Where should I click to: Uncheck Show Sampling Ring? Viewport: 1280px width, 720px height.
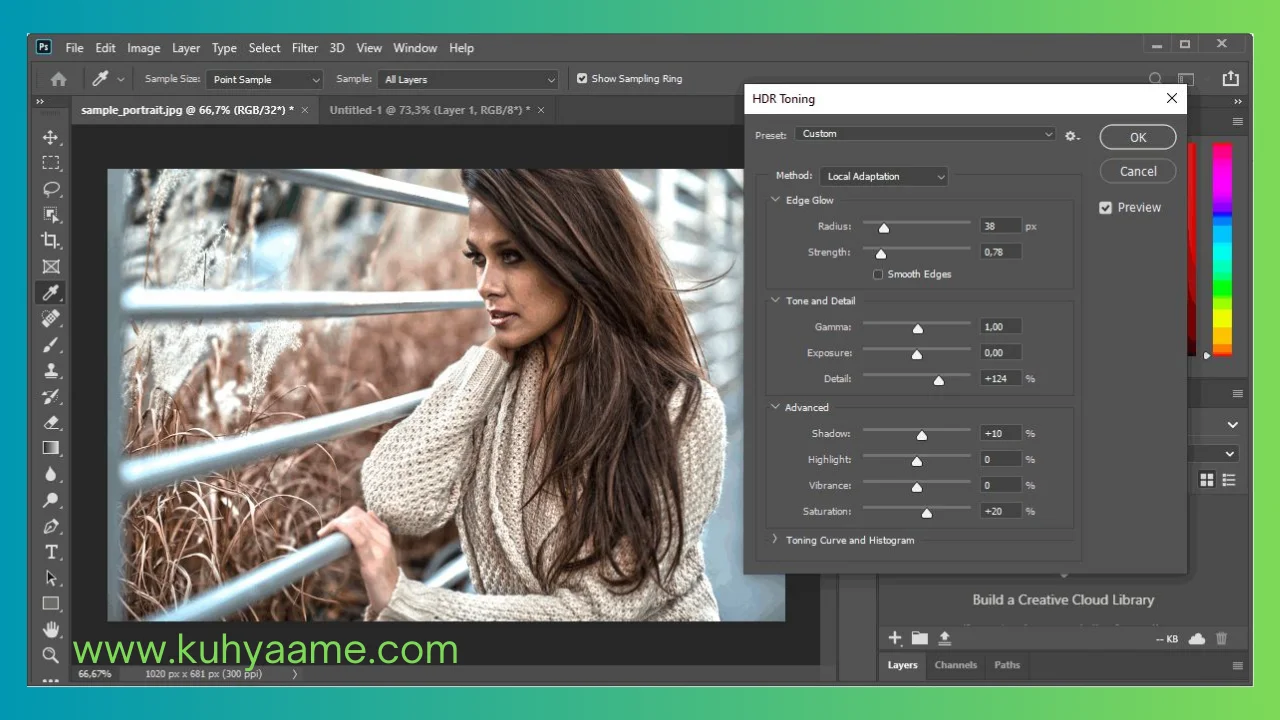click(x=582, y=78)
